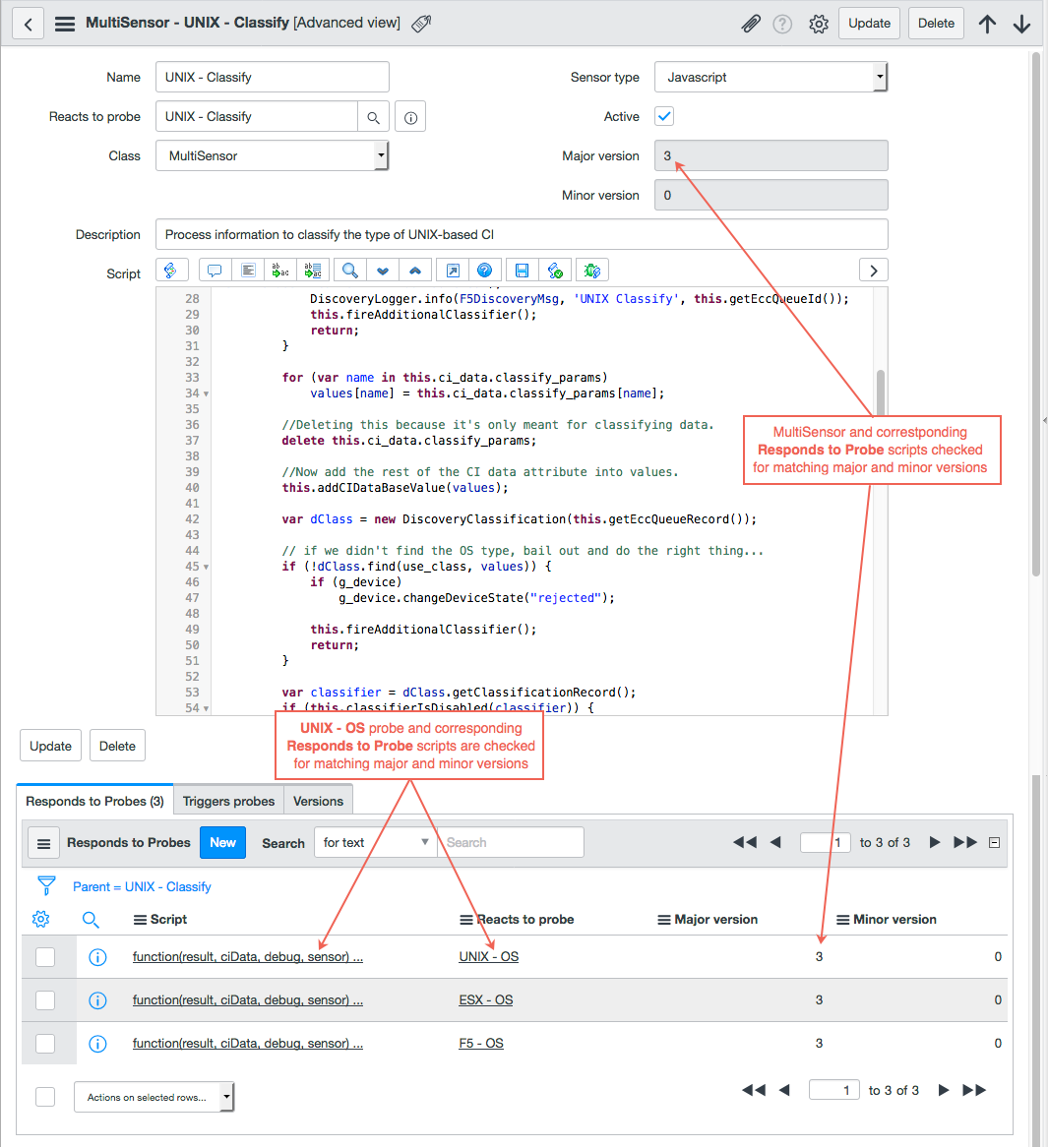Screen dimensions: 1048x1148
Task: Run script syntax check icon
Action: pos(555,271)
